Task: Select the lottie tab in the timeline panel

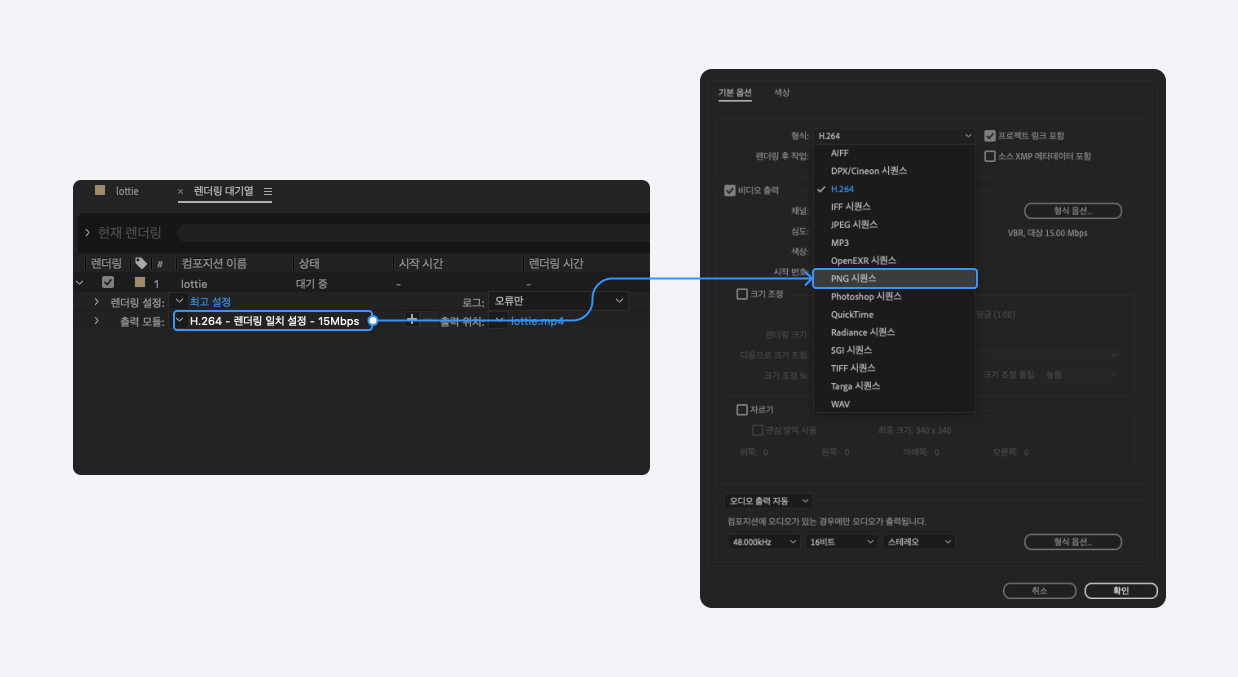Action: tap(127, 191)
